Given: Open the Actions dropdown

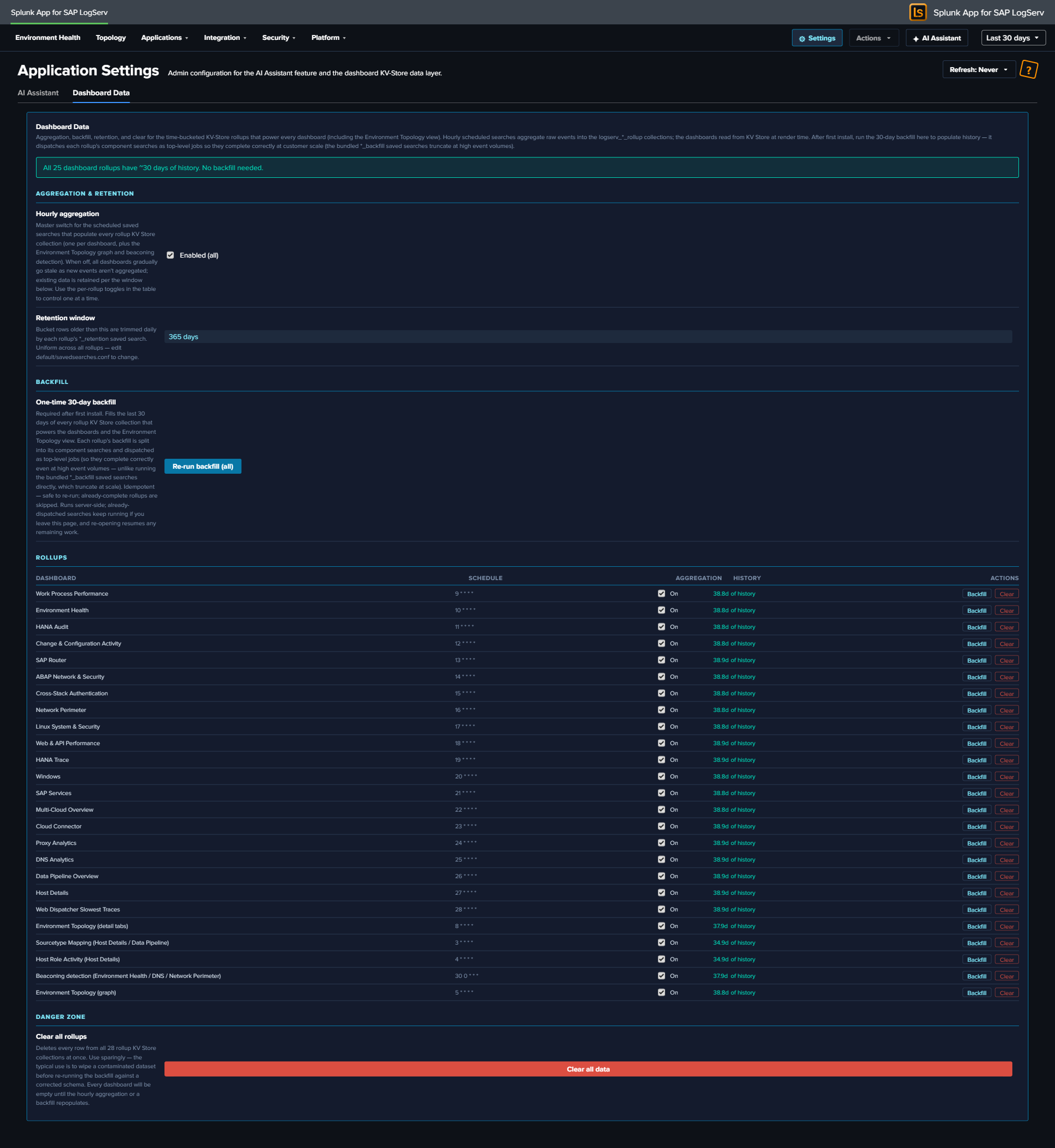Looking at the screenshot, I should point(873,38).
